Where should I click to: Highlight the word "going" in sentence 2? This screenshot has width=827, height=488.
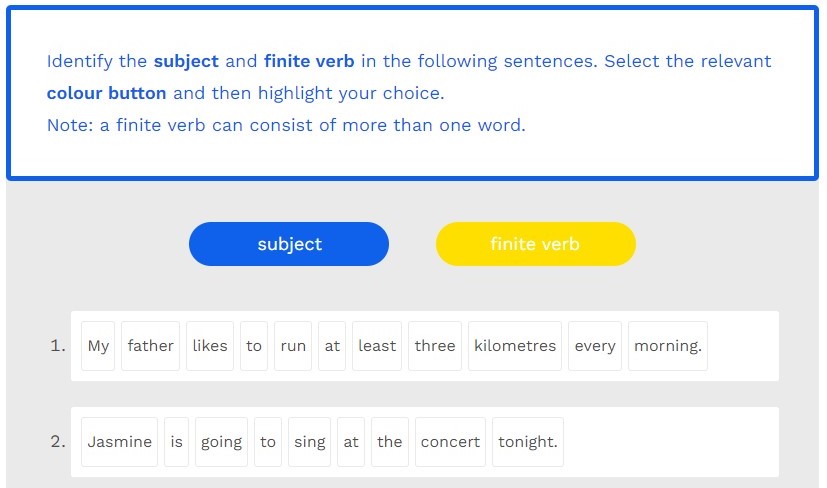(221, 442)
